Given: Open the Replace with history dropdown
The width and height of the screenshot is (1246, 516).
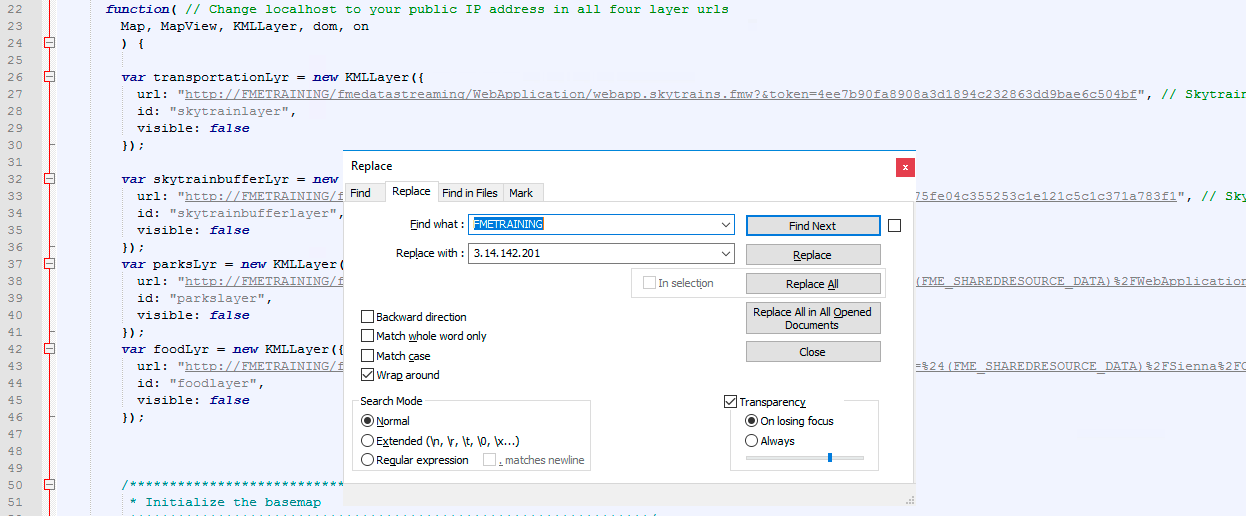Looking at the screenshot, I should click(x=726, y=253).
